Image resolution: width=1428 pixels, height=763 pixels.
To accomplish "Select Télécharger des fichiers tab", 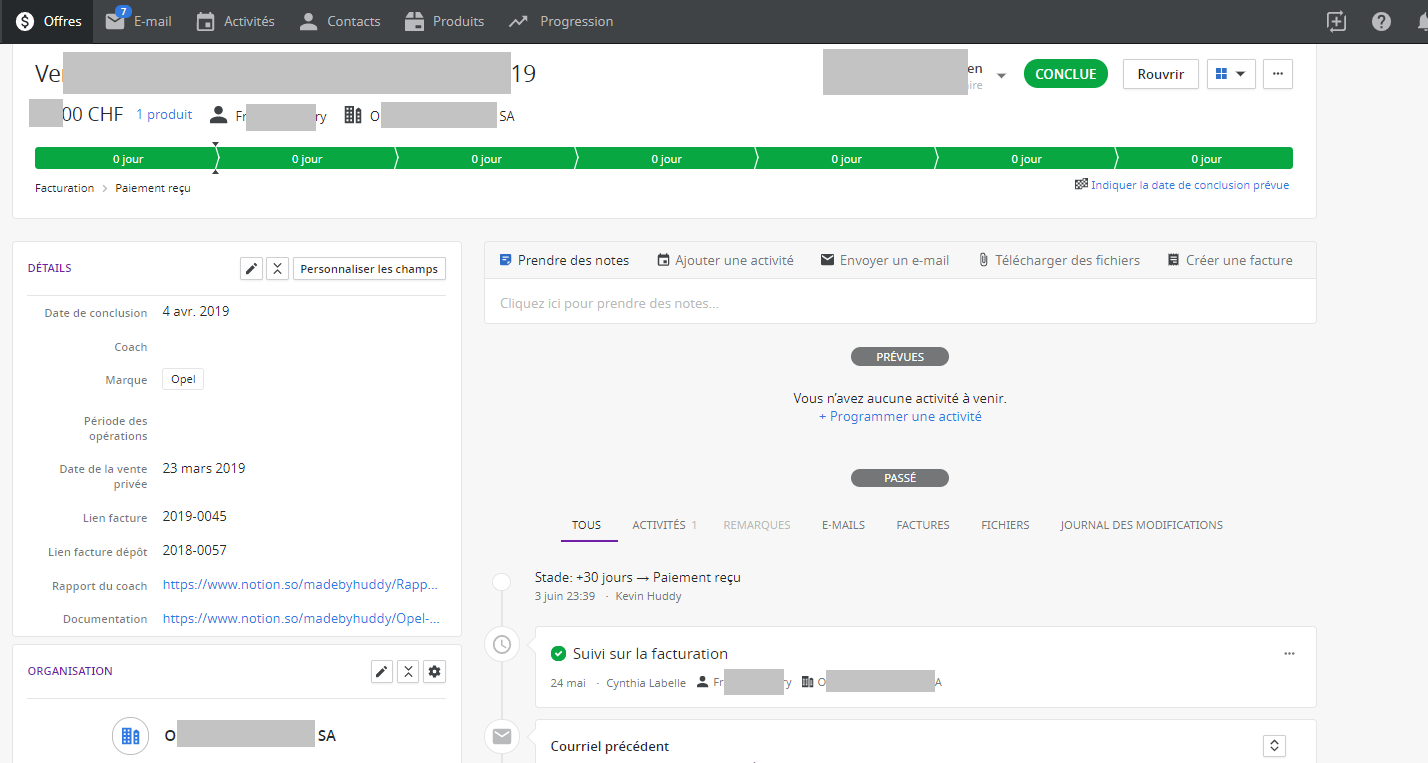I will (1059, 260).
